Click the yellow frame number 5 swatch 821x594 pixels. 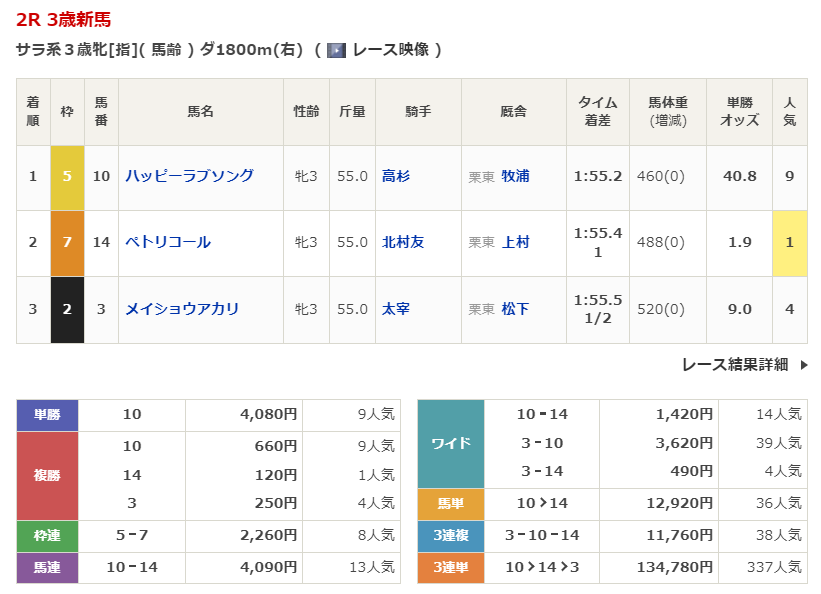[67, 176]
